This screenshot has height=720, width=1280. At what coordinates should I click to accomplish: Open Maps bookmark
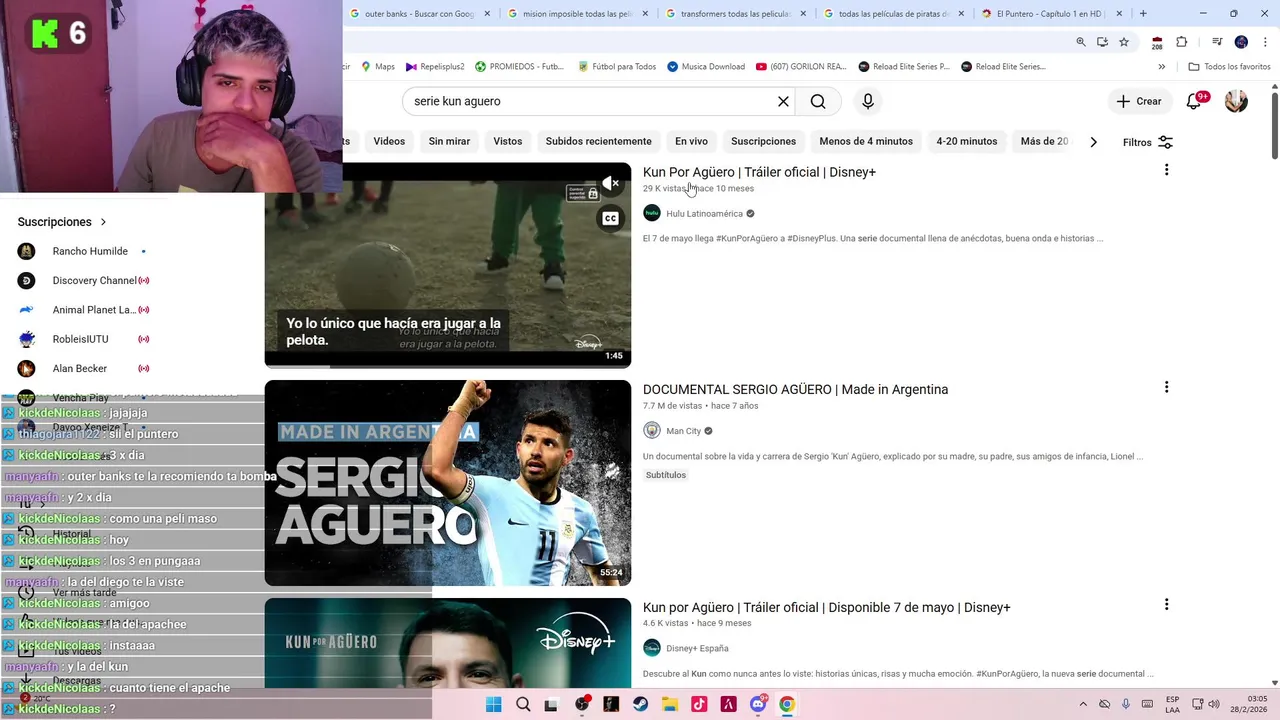point(376,67)
